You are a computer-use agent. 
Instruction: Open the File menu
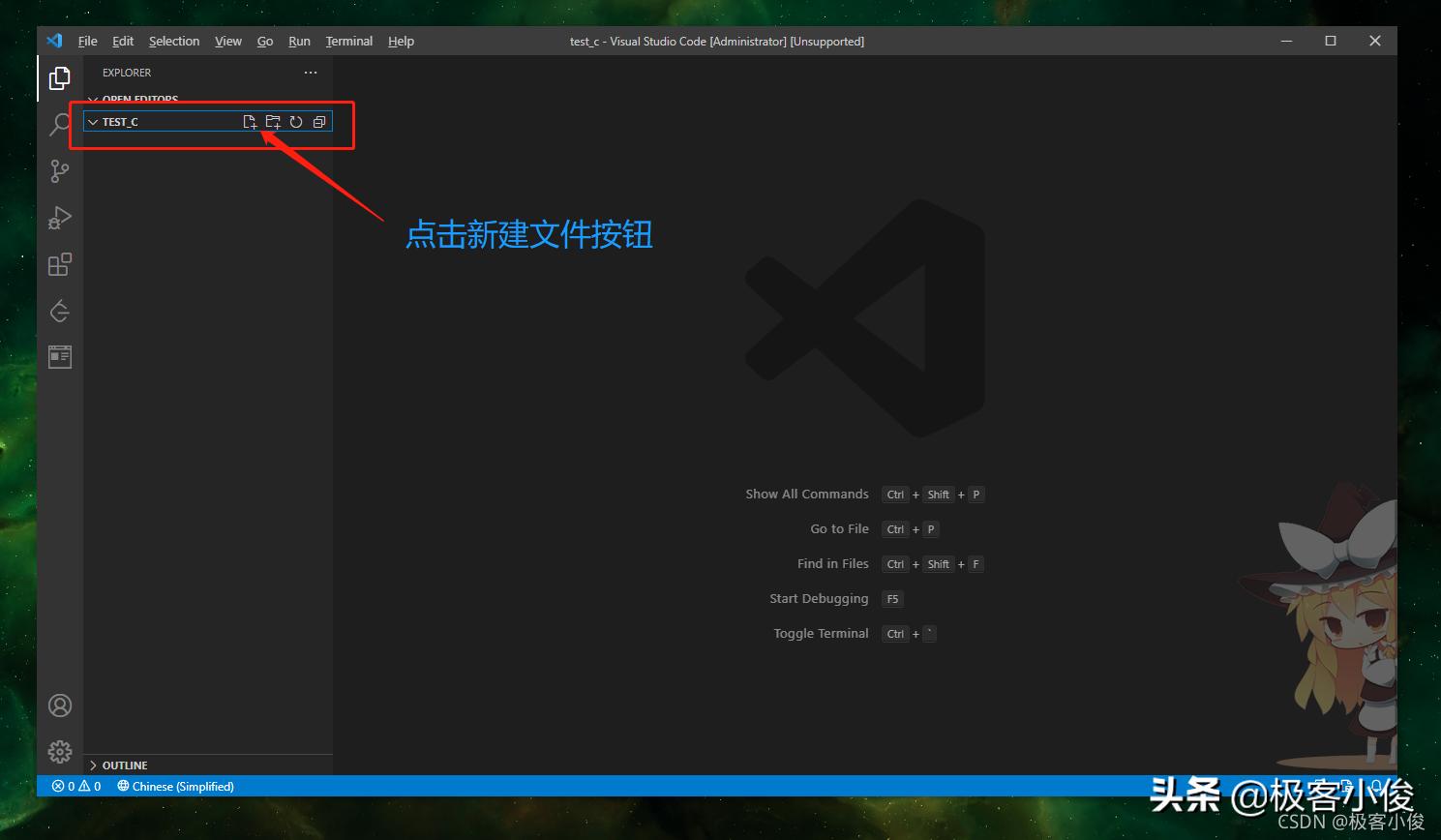click(87, 41)
